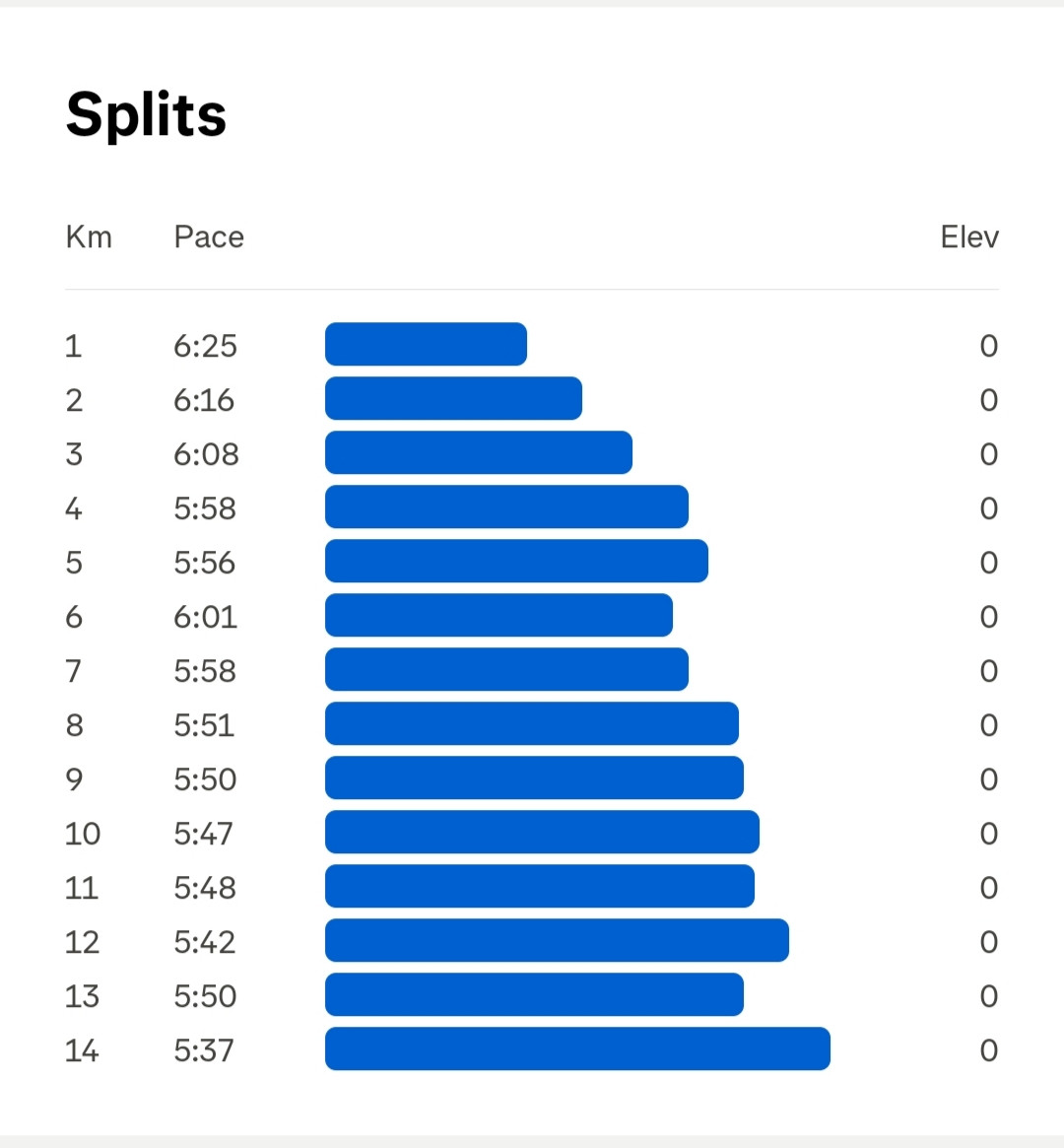Select the km 3 split bar
This screenshot has height=1148, width=1064.
pyautogui.click(x=479, y=452)
